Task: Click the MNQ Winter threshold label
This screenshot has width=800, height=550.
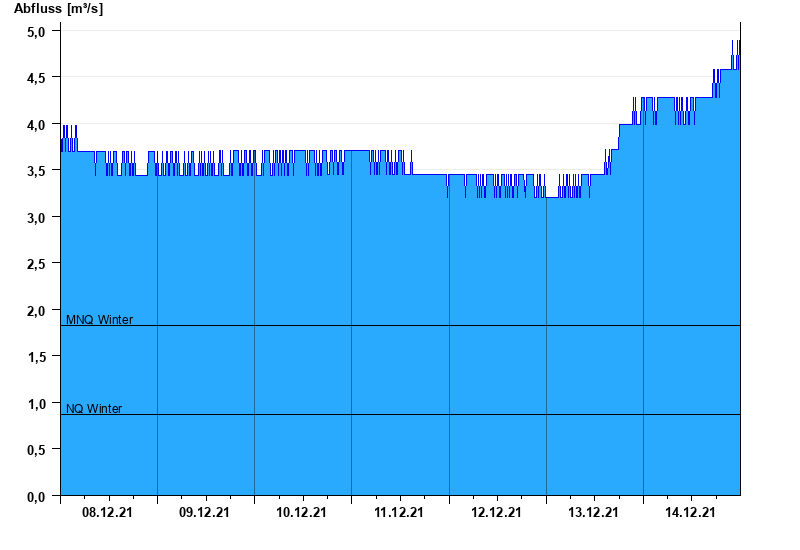Action: [x=99, y=319]
